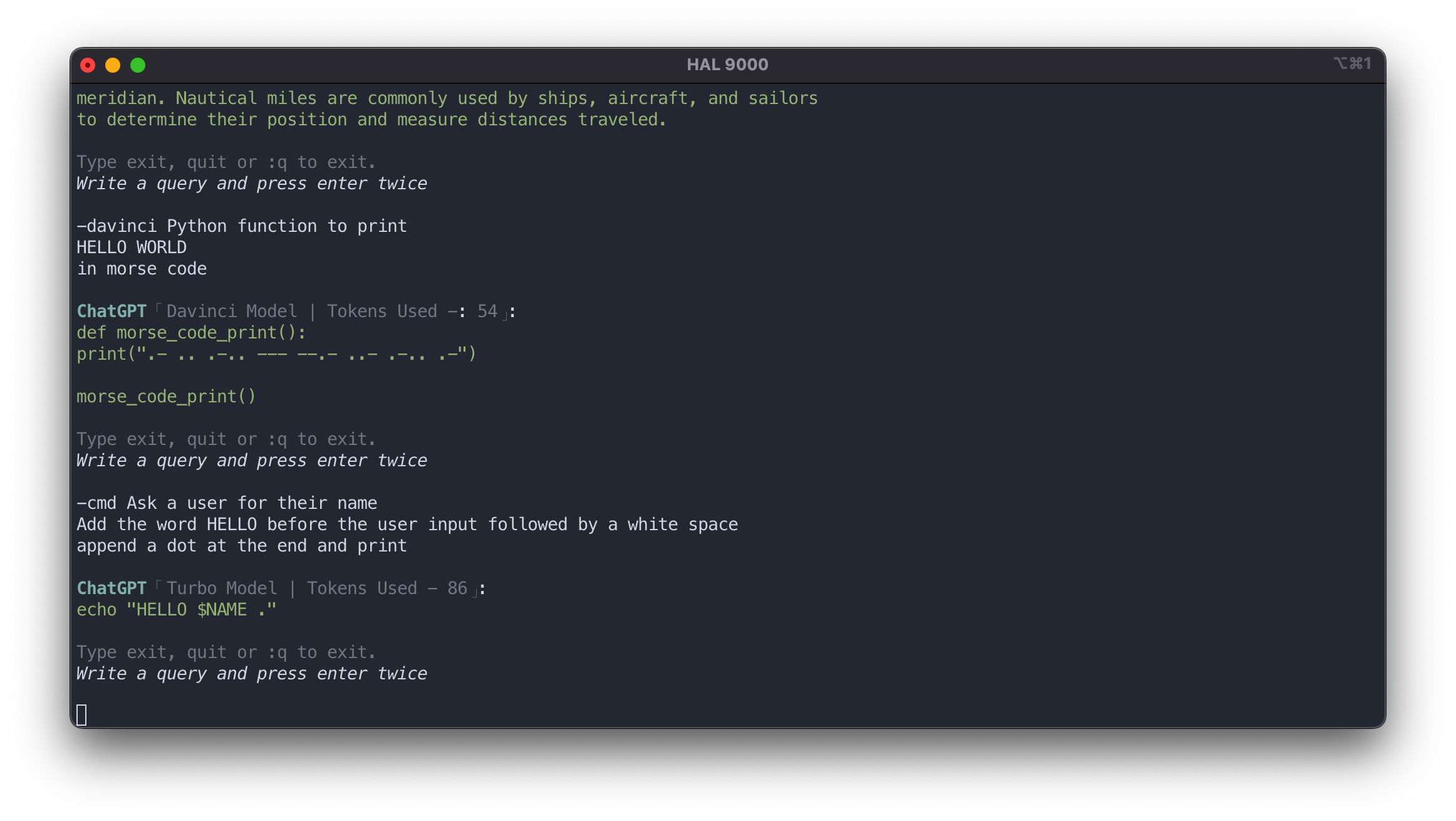Image resolution: width=1456 pixels, height=821 pixels.
Task: Close the HAL 9000 terminal window
Action: [88, 65]
